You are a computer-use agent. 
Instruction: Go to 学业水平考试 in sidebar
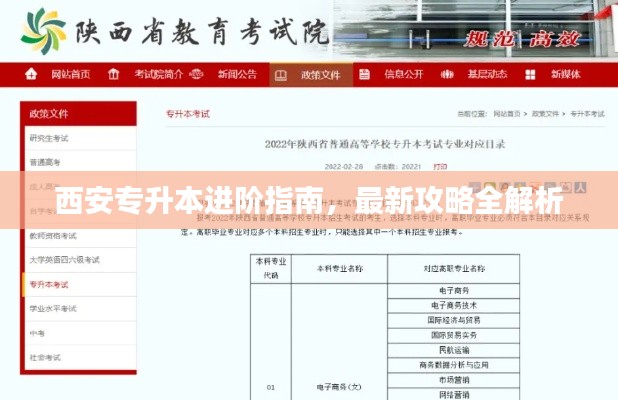(x=52, y=309)
